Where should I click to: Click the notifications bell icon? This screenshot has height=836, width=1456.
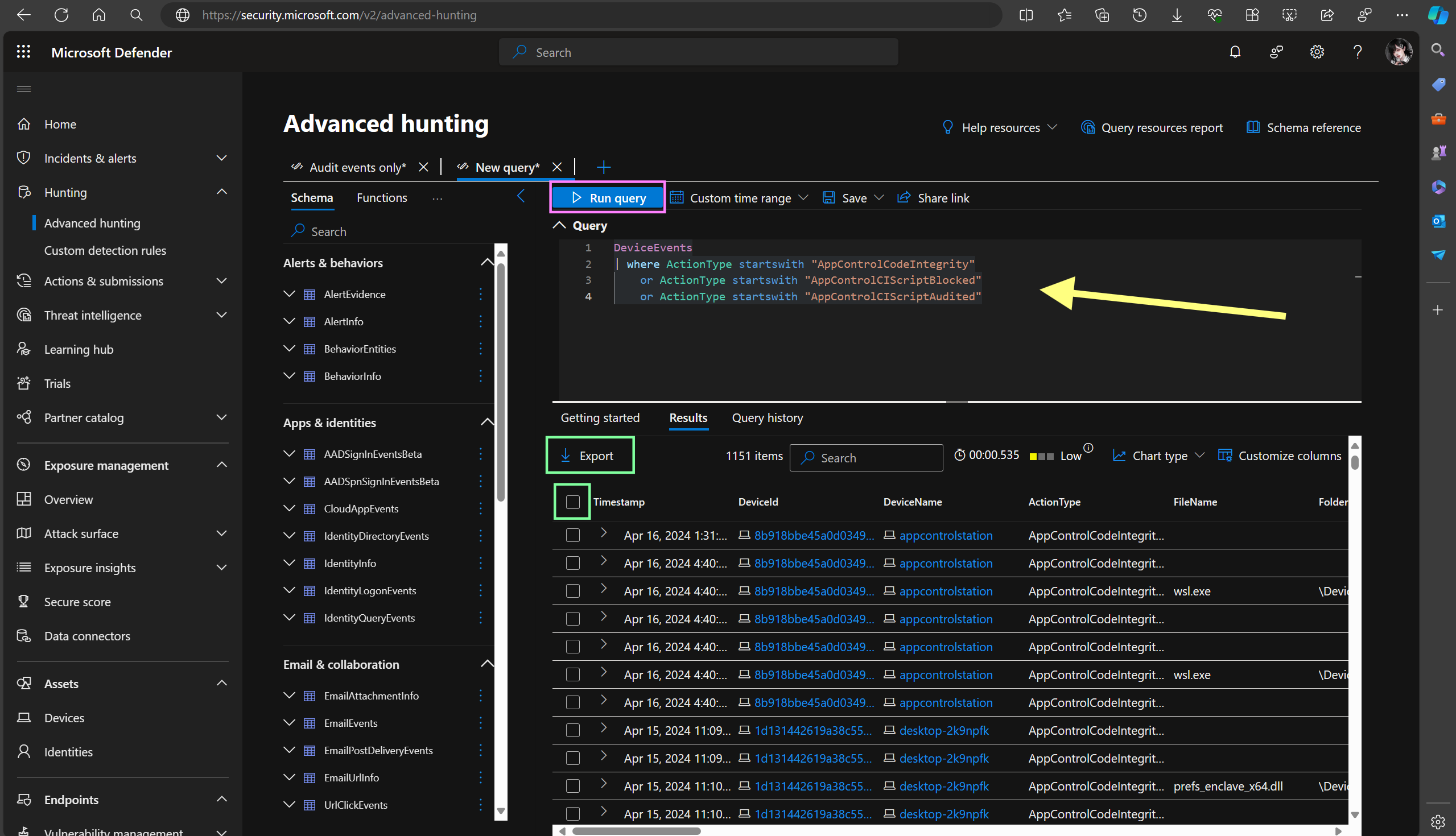[x=1235, y=52]
